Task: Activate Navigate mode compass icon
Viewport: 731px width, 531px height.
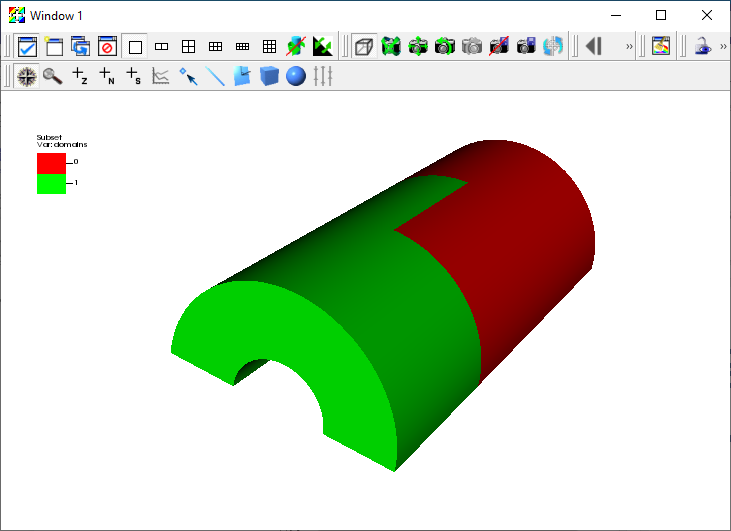Action: pyautogui.click(x=27, y=76)
